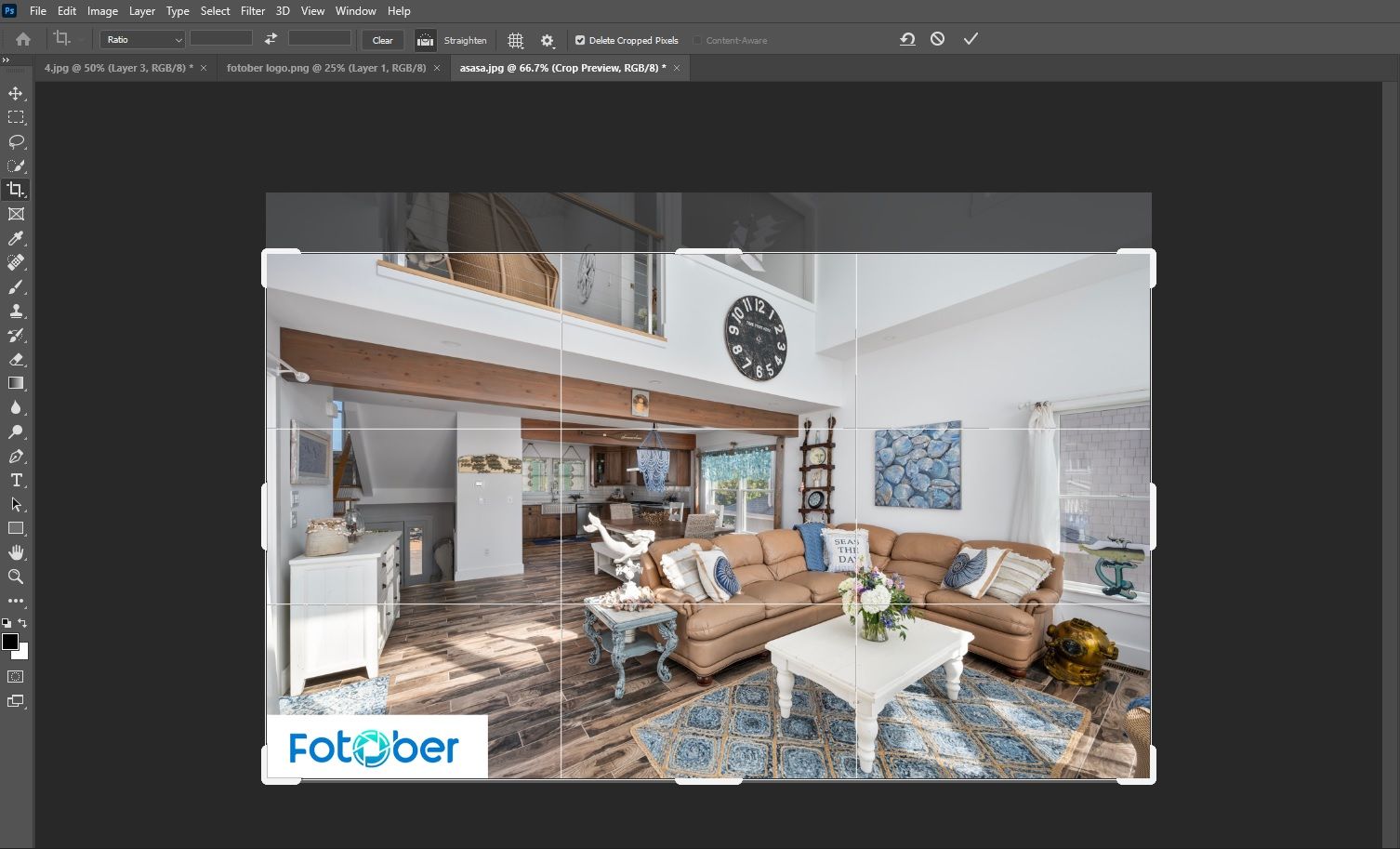This screenshot has width=1400, height=849.
Task: Choose the Eyedropper tool
Action: (x=16, y=239)
